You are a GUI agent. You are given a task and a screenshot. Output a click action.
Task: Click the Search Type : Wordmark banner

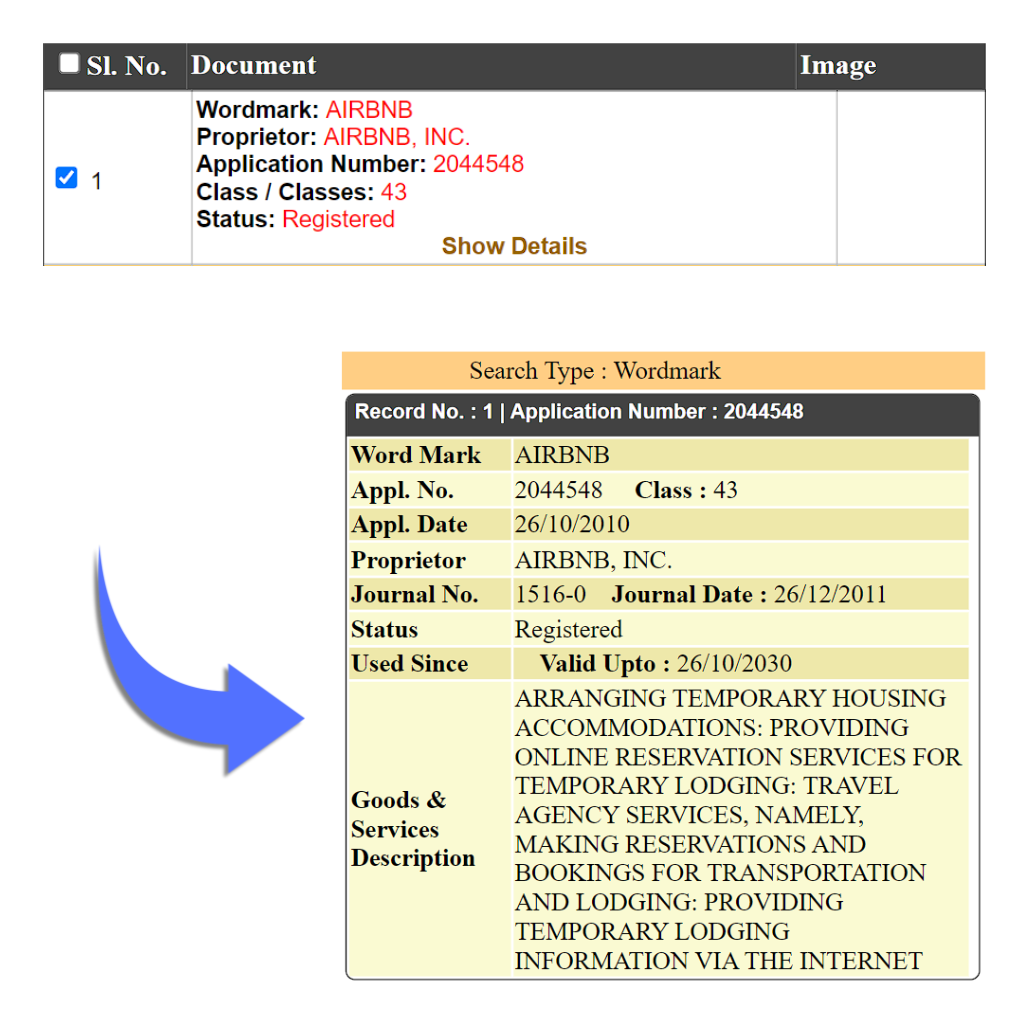click(595, 371)
